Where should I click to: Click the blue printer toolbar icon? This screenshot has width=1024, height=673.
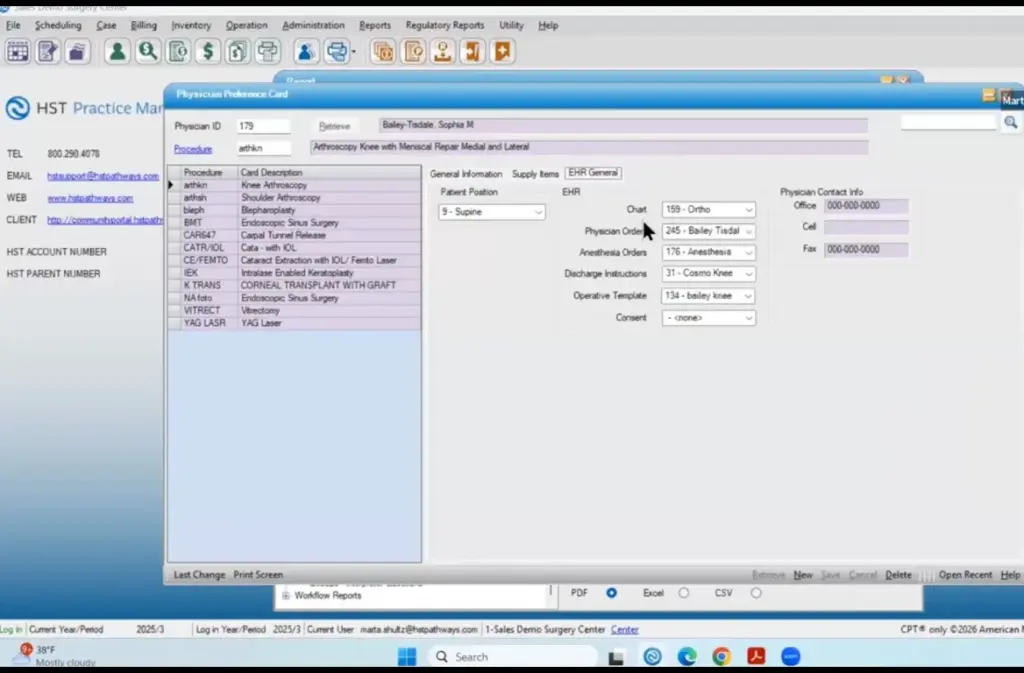tap(336, 52)
